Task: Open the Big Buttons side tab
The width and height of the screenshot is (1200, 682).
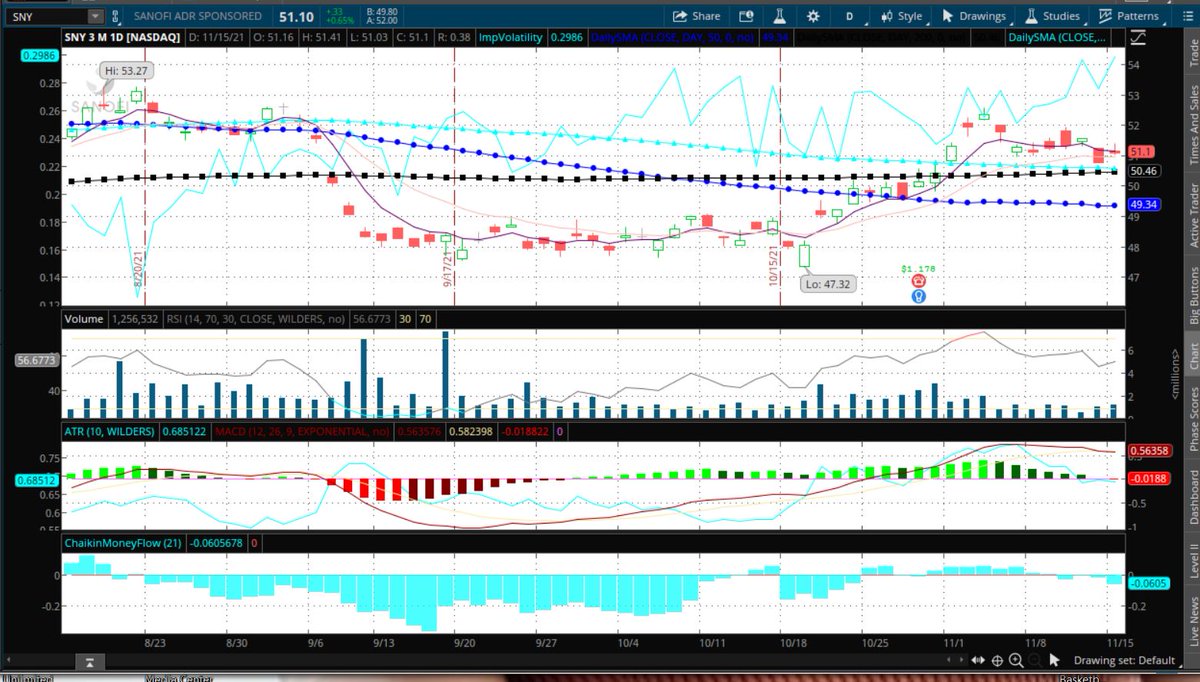Action: point(1192,297)
